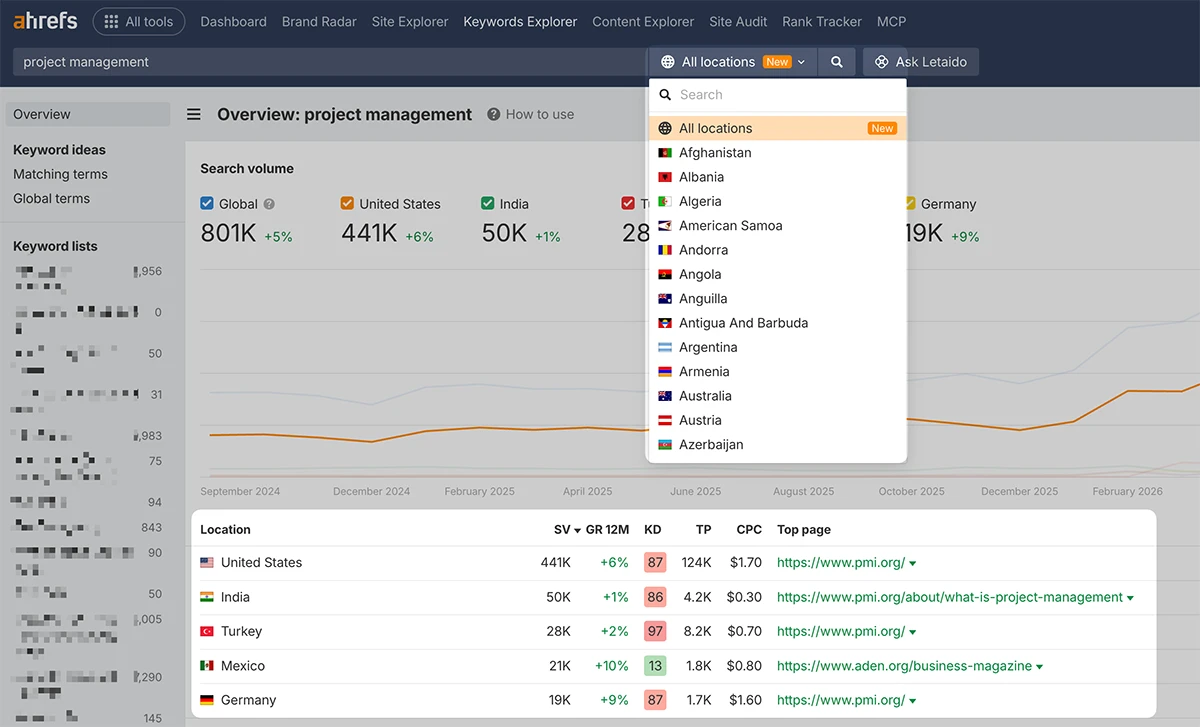This screenshot has height=727, width=1200.
Task: Click the Turkey KD 97 badge
Action: [x=655, y=632]
